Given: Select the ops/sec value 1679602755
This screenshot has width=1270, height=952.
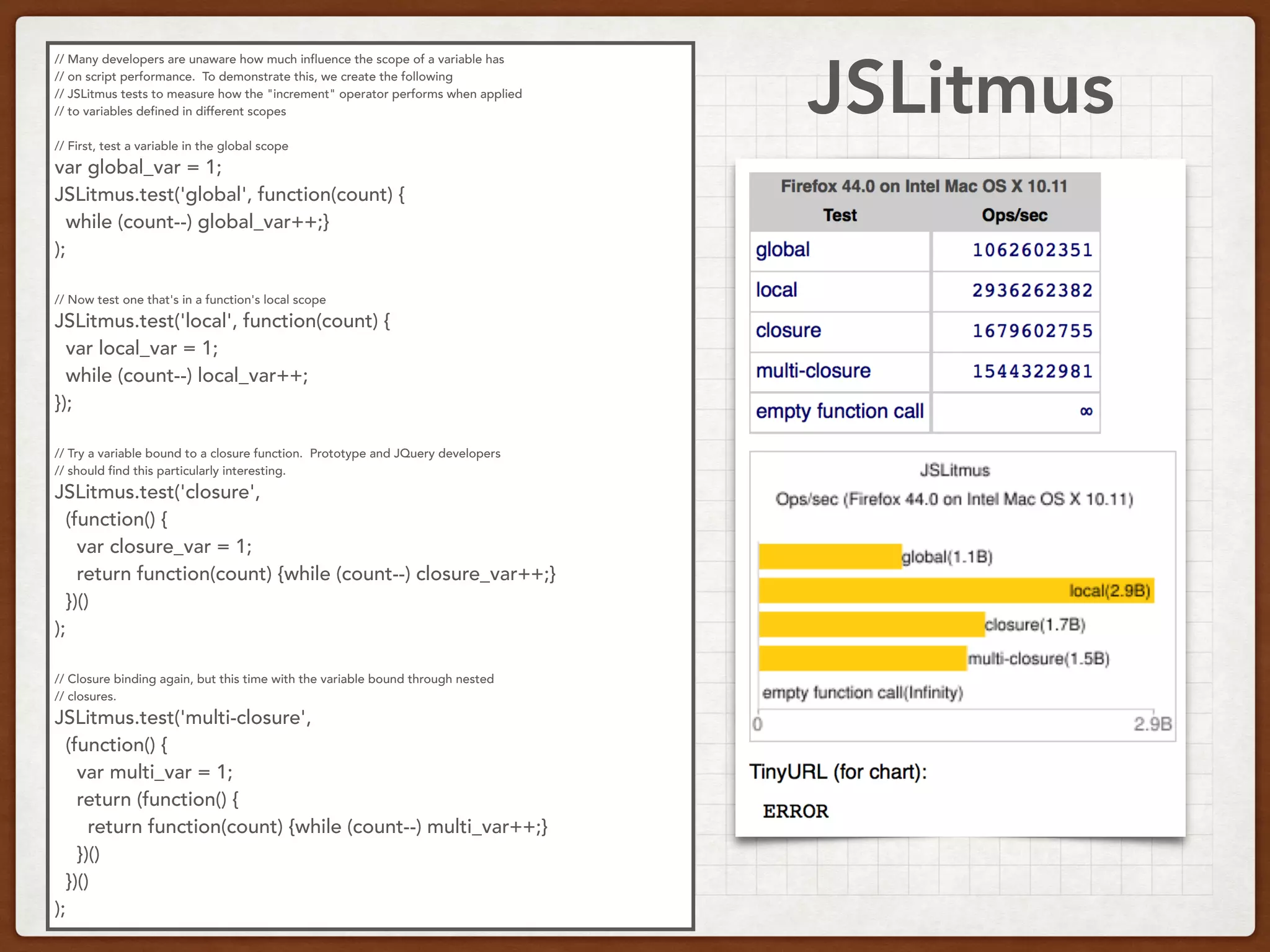Looking at the screenshot, I should click(1032, 331).
